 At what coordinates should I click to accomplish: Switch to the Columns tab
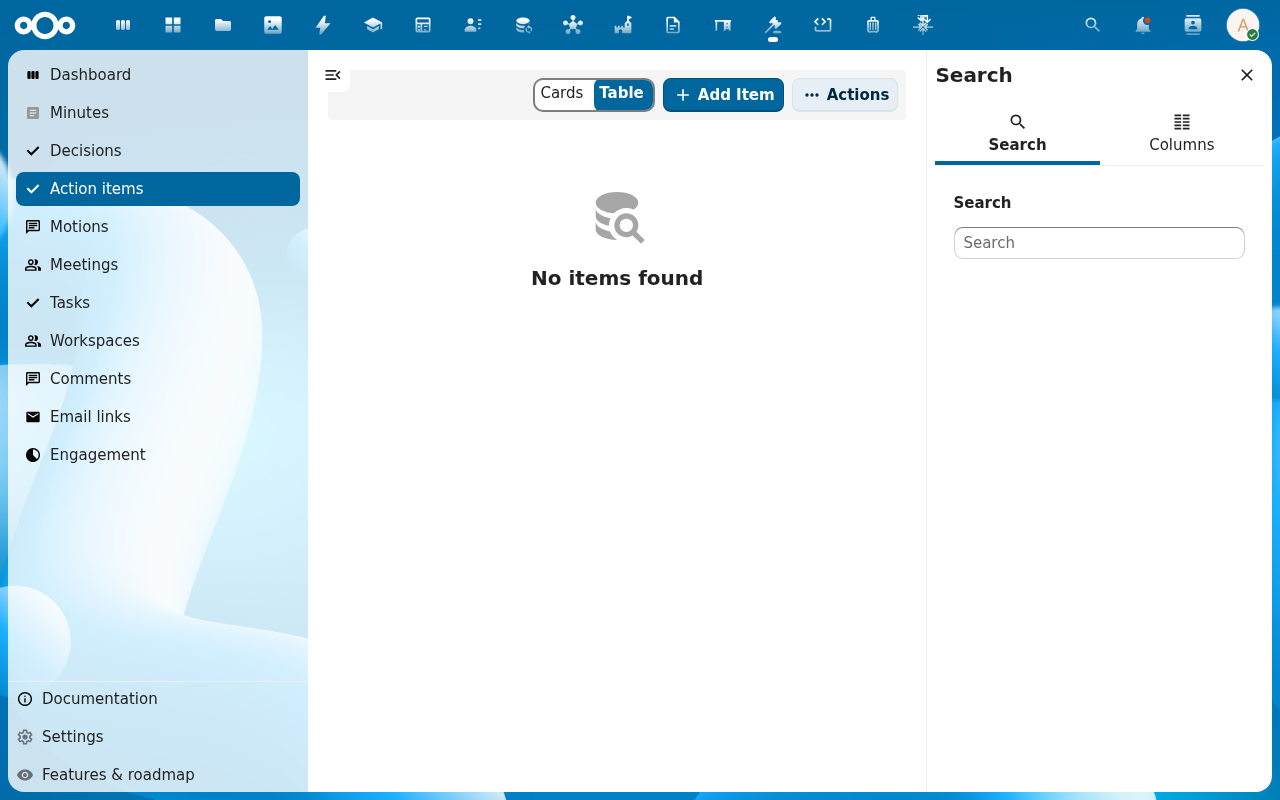(1182, 134)
